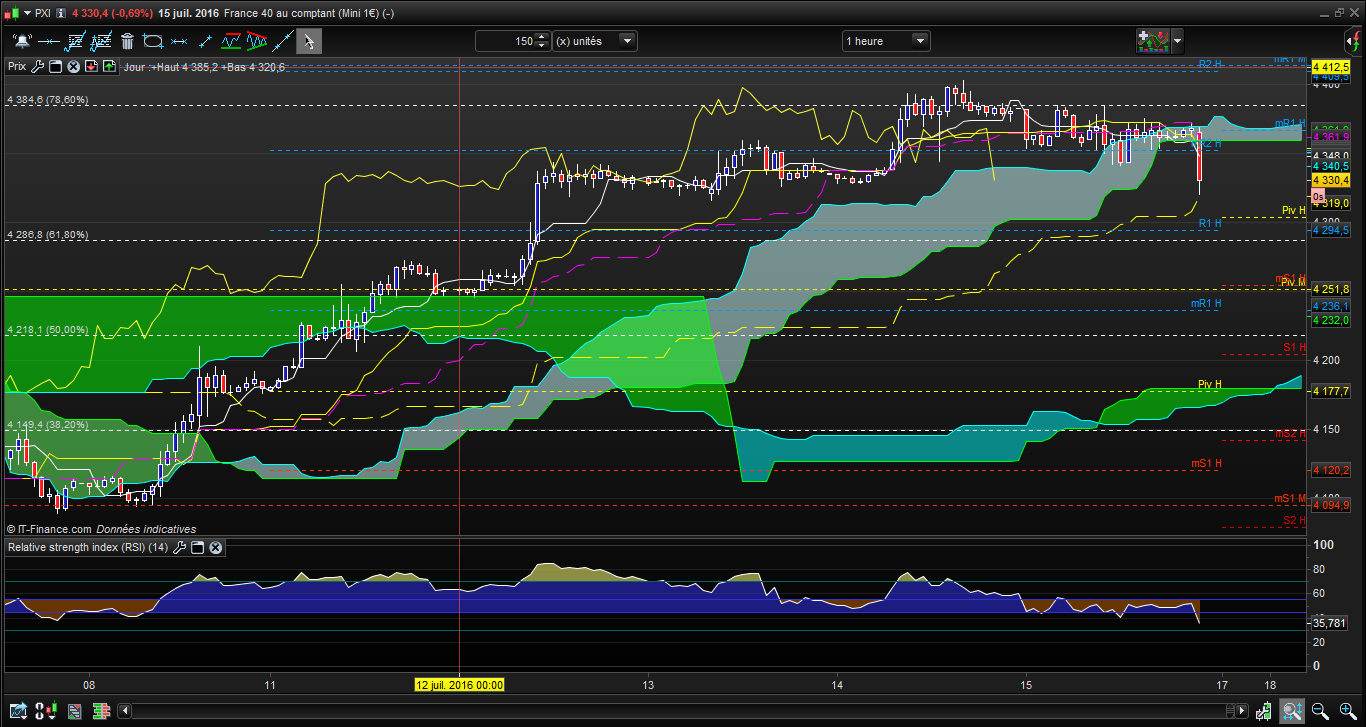Screen dimensions: 1366x727
Task: Toggle the highlighted zoom selection tool
Action: [1292, 711]
